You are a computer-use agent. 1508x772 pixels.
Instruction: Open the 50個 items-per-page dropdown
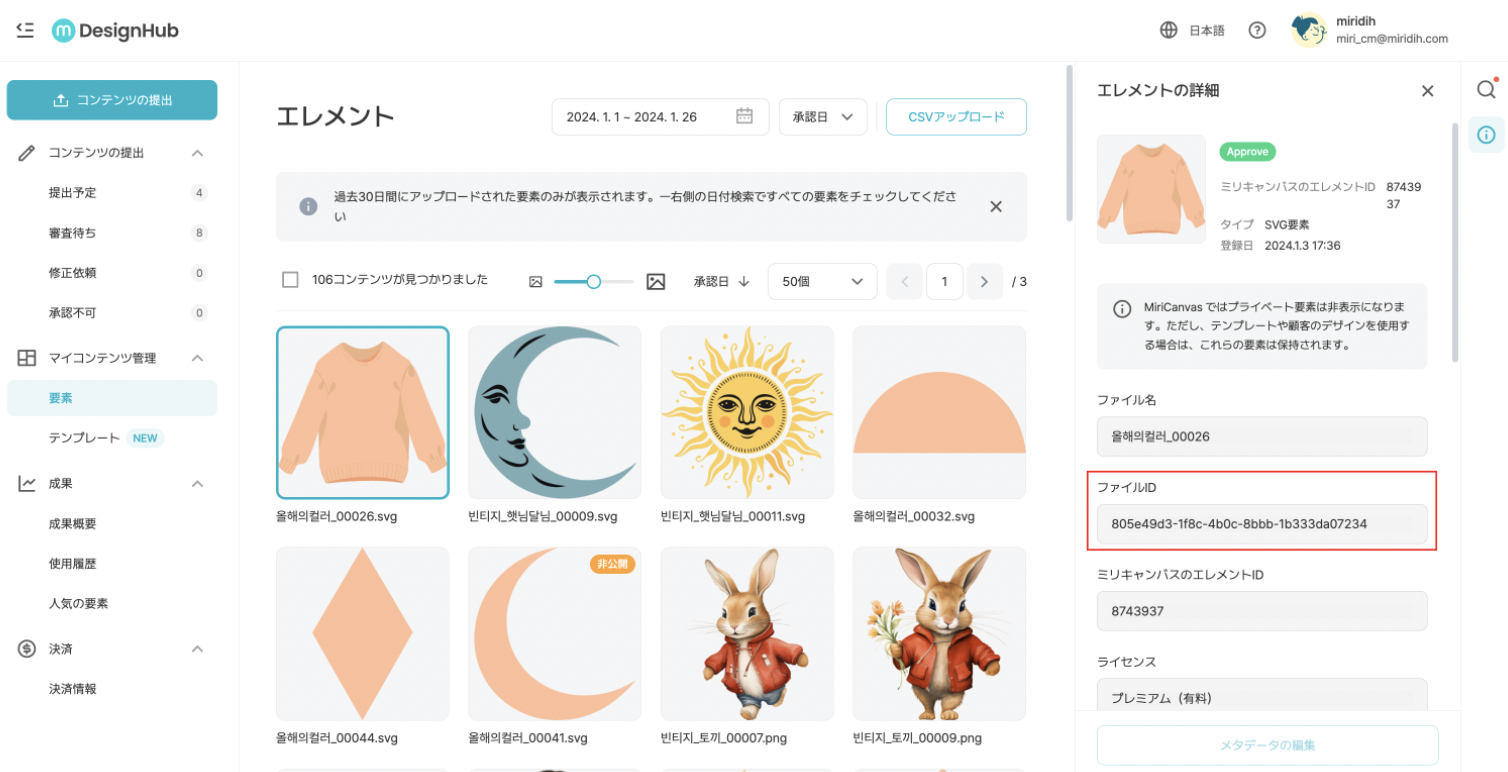coord(821,282)
